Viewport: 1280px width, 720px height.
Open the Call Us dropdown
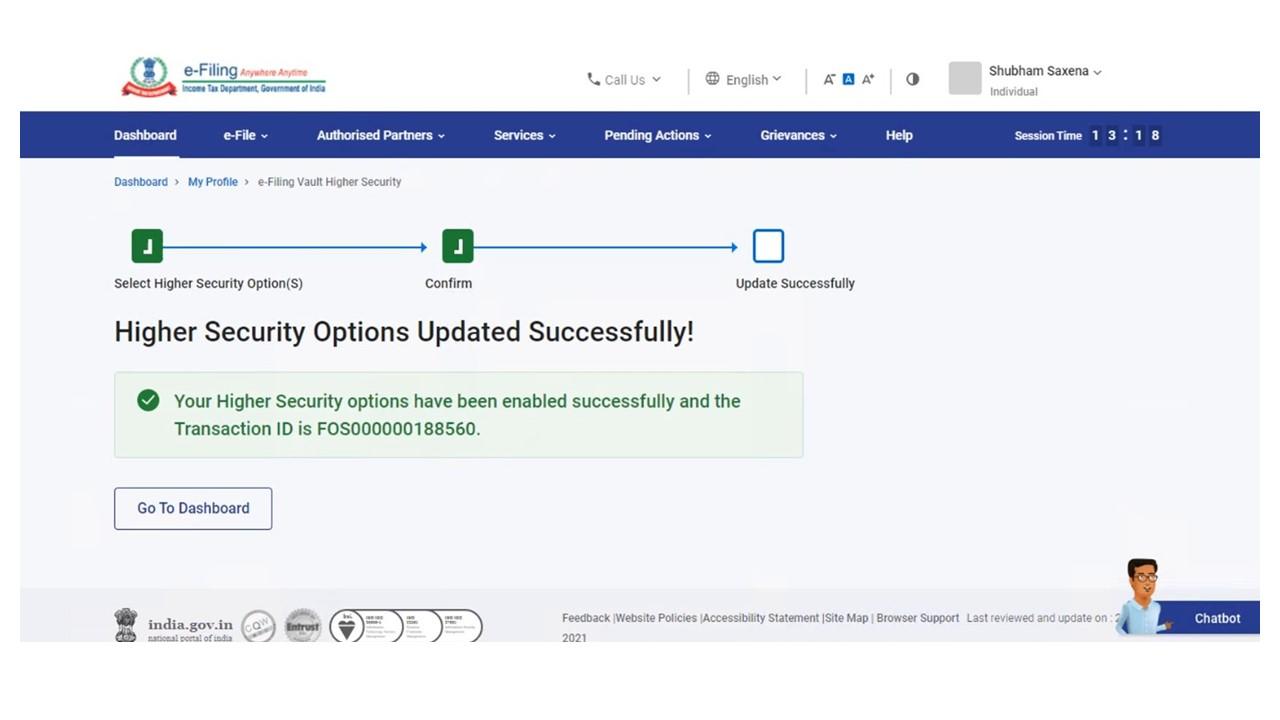[627, 79]
